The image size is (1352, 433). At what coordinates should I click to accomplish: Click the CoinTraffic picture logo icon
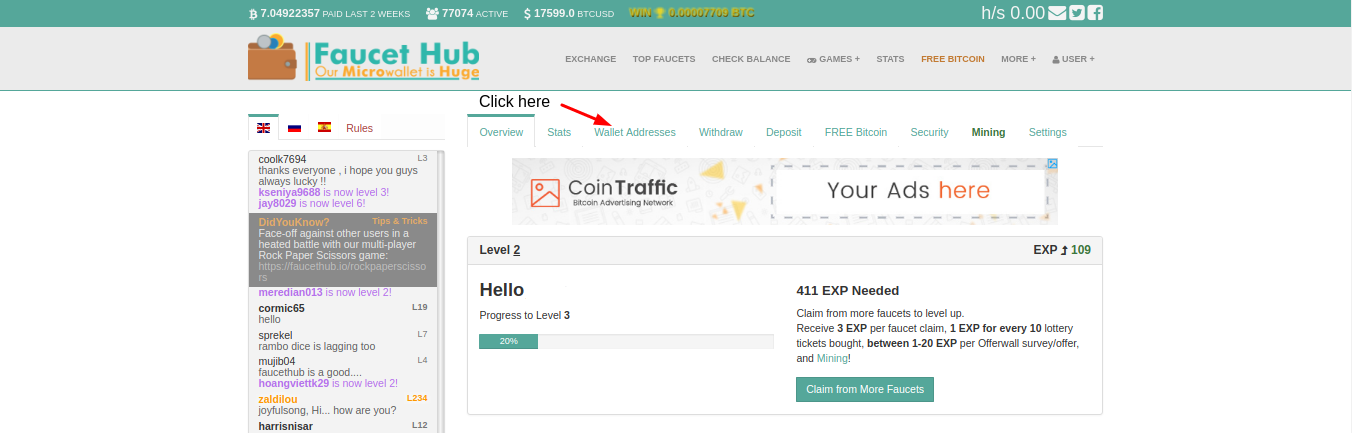click(545, 192)
